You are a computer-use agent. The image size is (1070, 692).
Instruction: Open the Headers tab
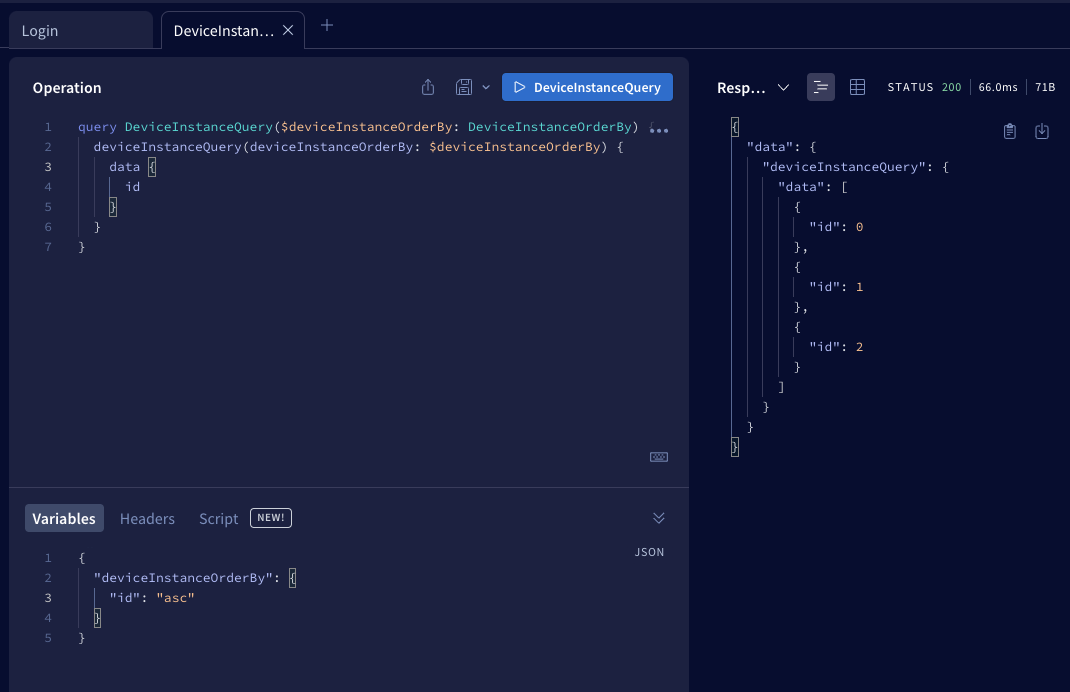147,518
